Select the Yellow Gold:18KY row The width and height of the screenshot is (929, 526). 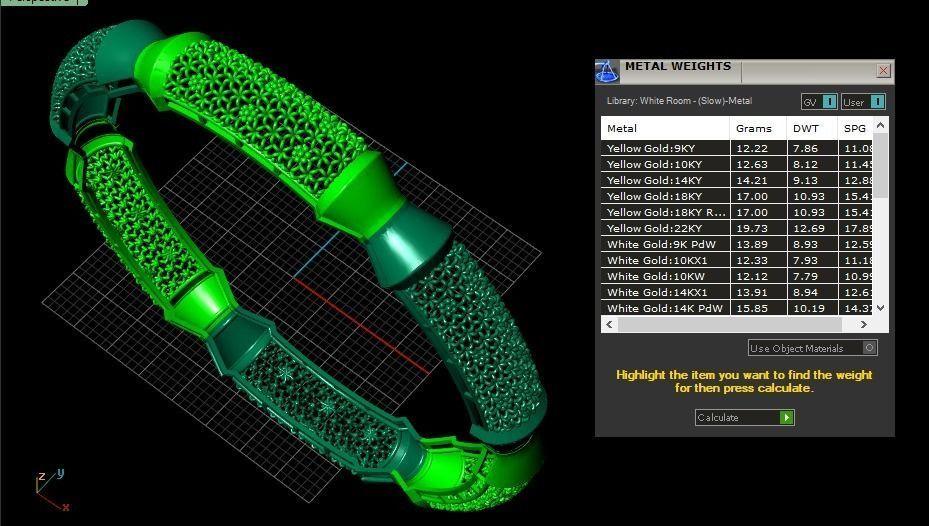pos(737,196)
